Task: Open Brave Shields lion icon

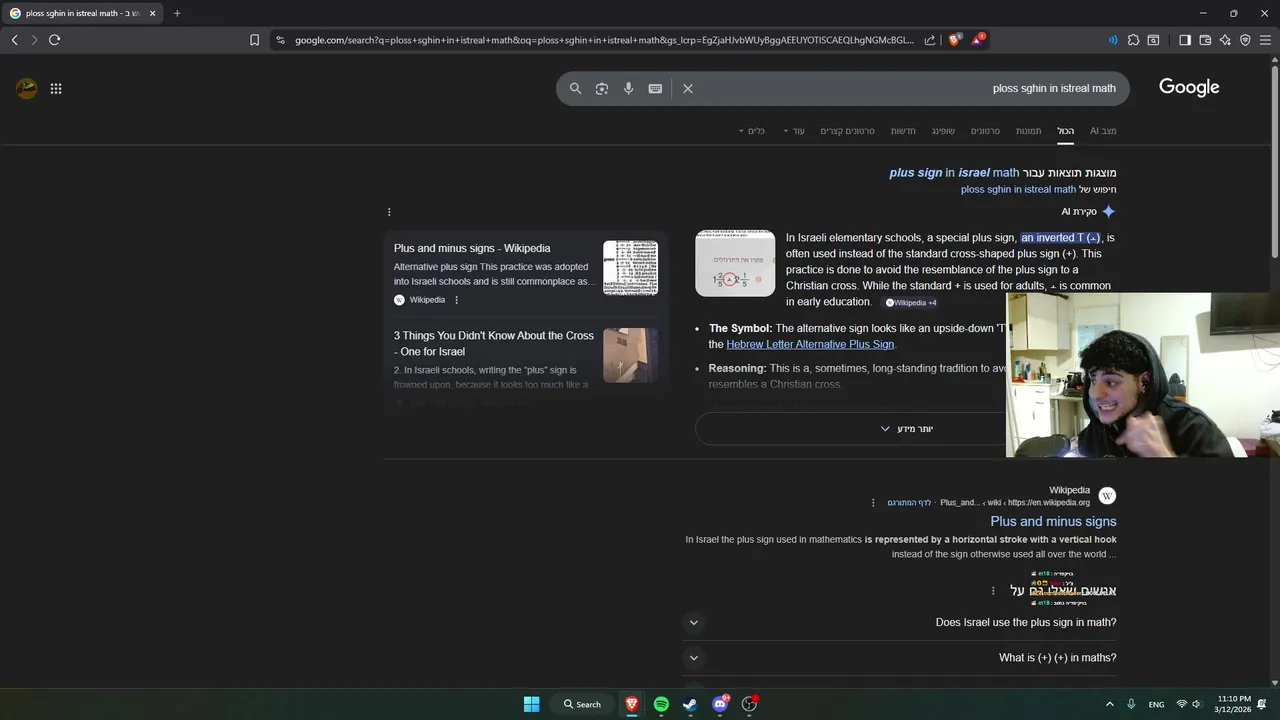Action: pos(954,40)
